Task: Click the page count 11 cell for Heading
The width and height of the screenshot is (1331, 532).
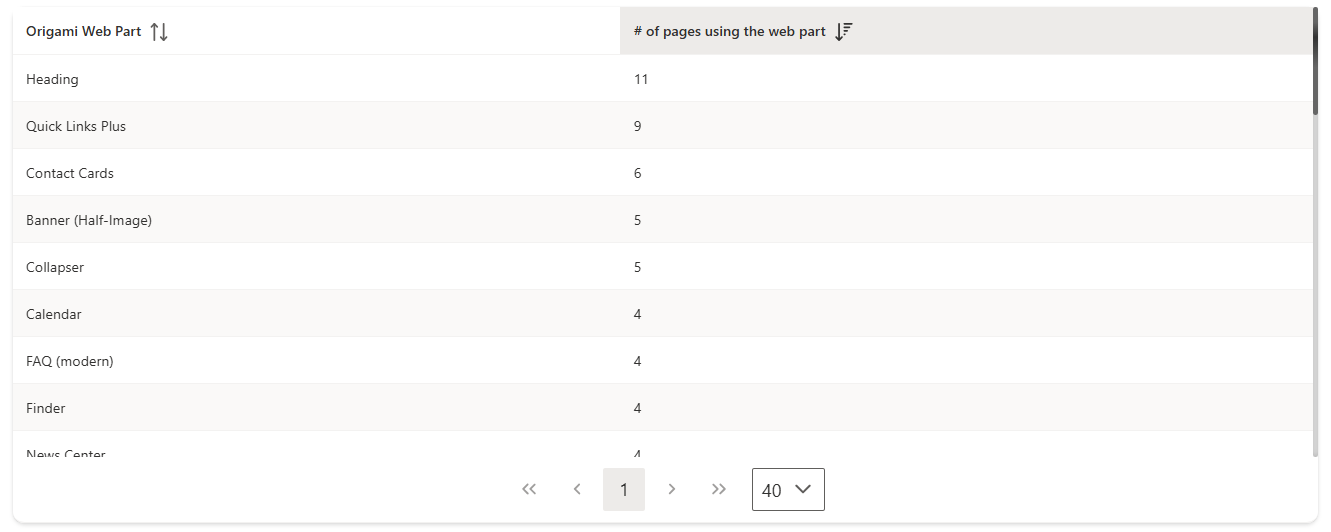Action: coord(641,79)
